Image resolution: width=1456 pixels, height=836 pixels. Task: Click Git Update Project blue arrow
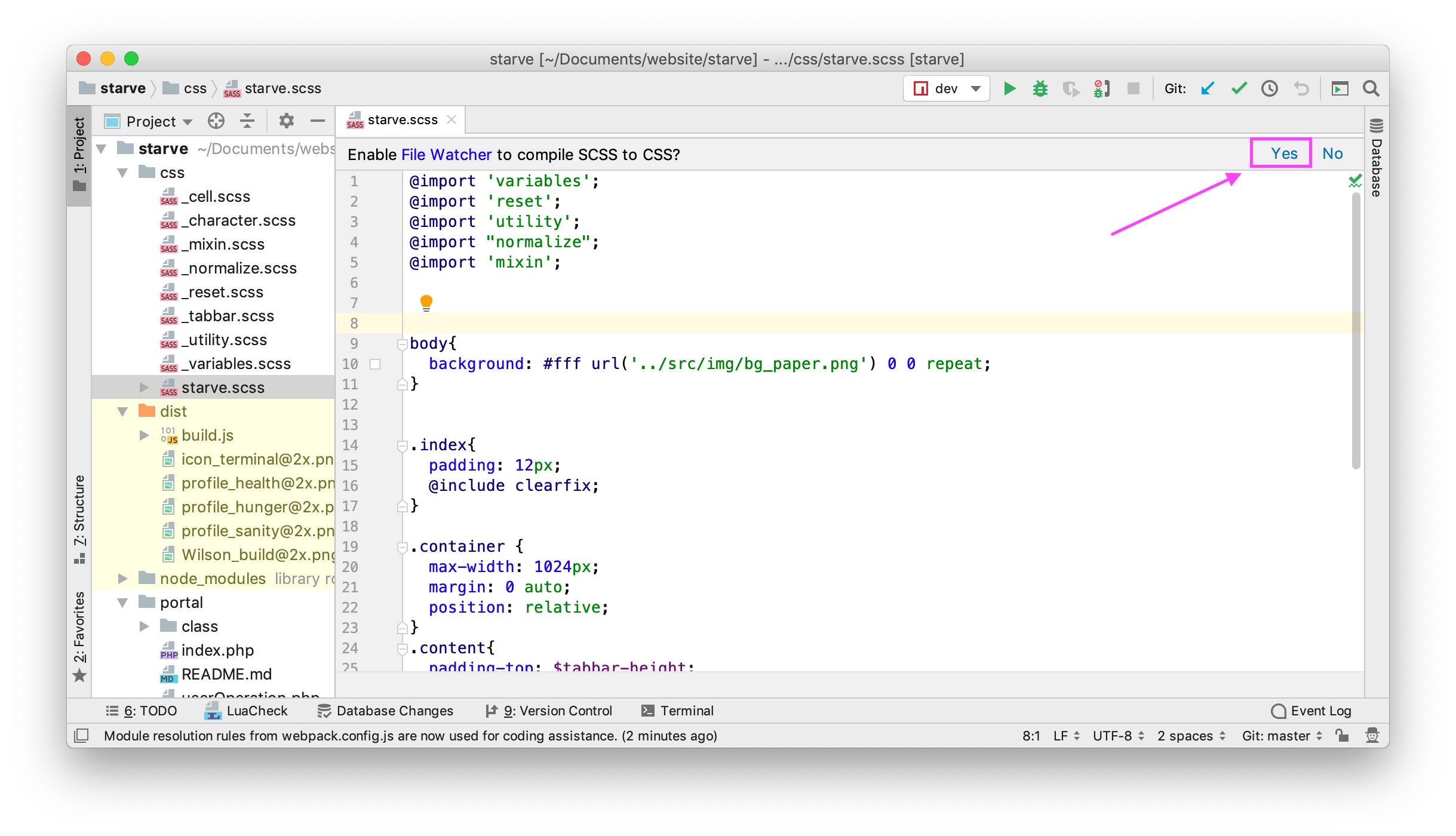click(x=1208, y=89)
